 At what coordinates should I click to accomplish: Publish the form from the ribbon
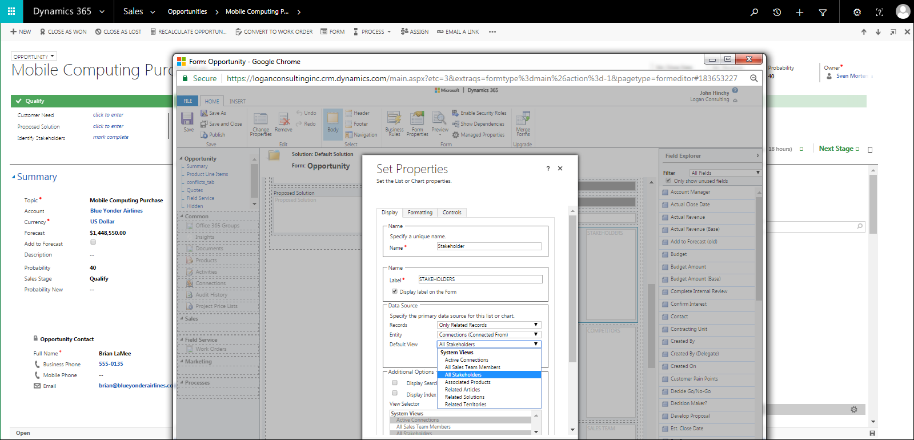pyautogui.click(x=212, y=135)
